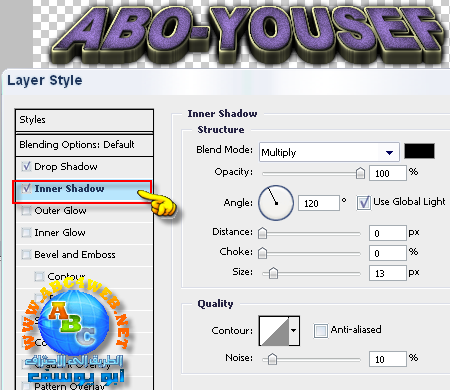Screen dimensions: 450x390
Task: Click the Opacity slider handle
Action: [x=360, y=173]
